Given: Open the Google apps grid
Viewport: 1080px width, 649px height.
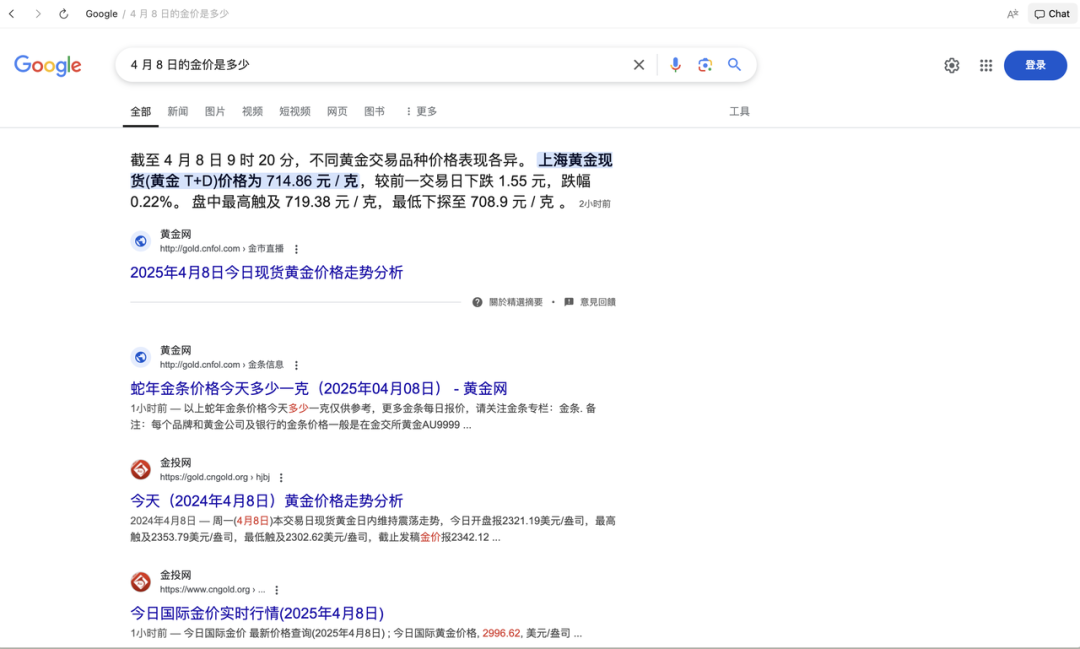Looking at the screenshot, I should [x=985, y=64].
